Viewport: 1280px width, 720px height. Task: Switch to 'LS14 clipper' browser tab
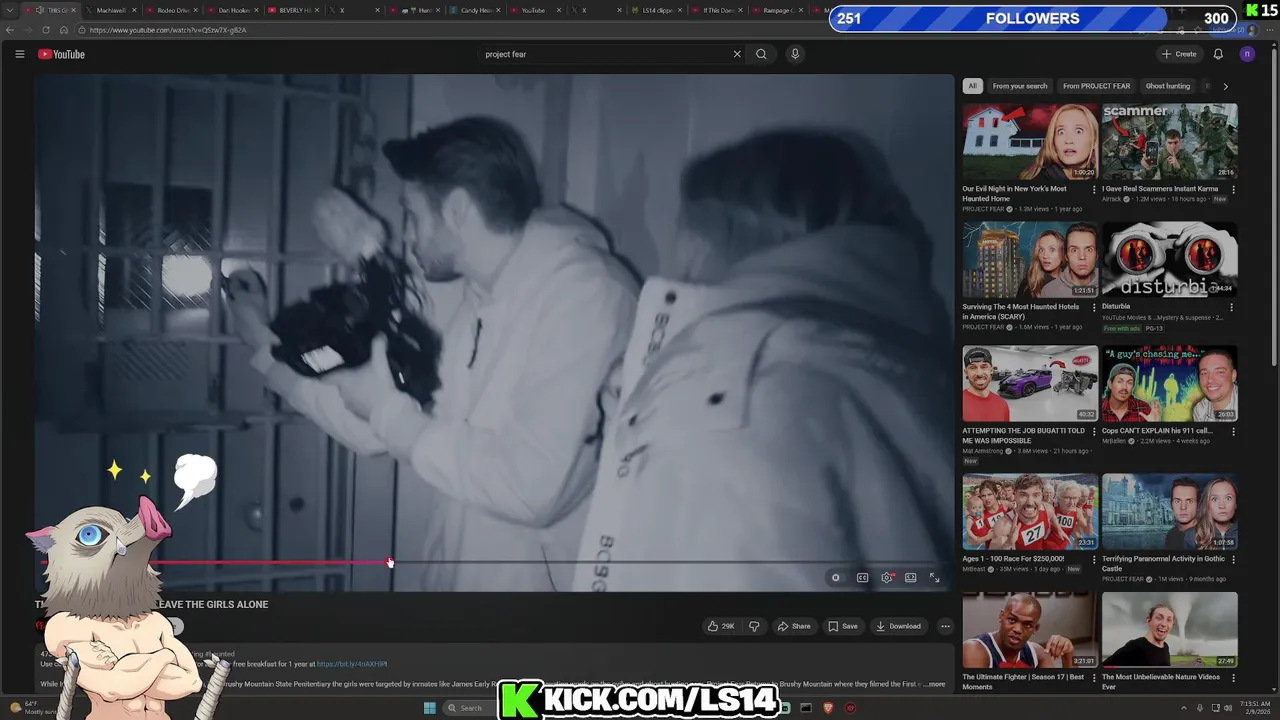(658, 10)
